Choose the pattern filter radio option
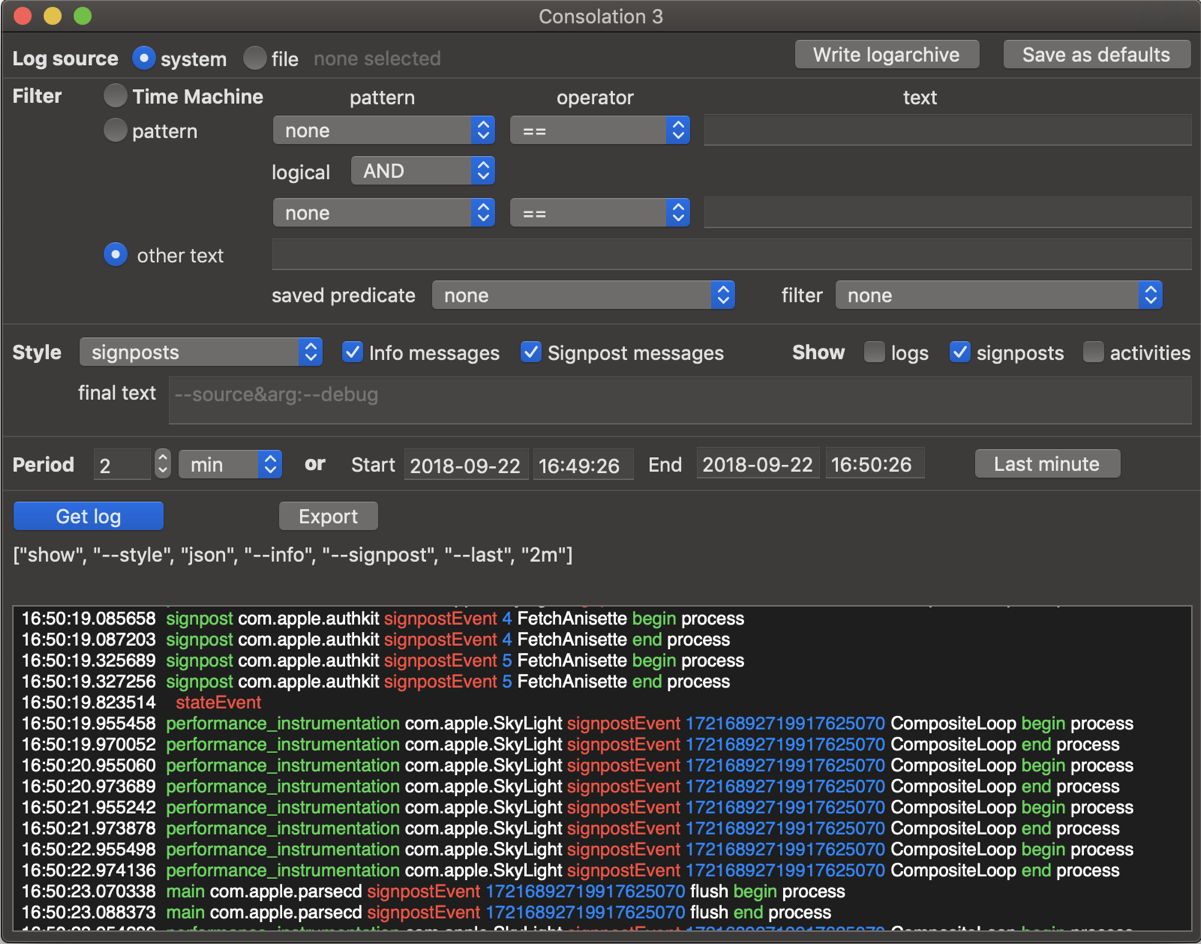1201x944 pixels. pos(116,130)
